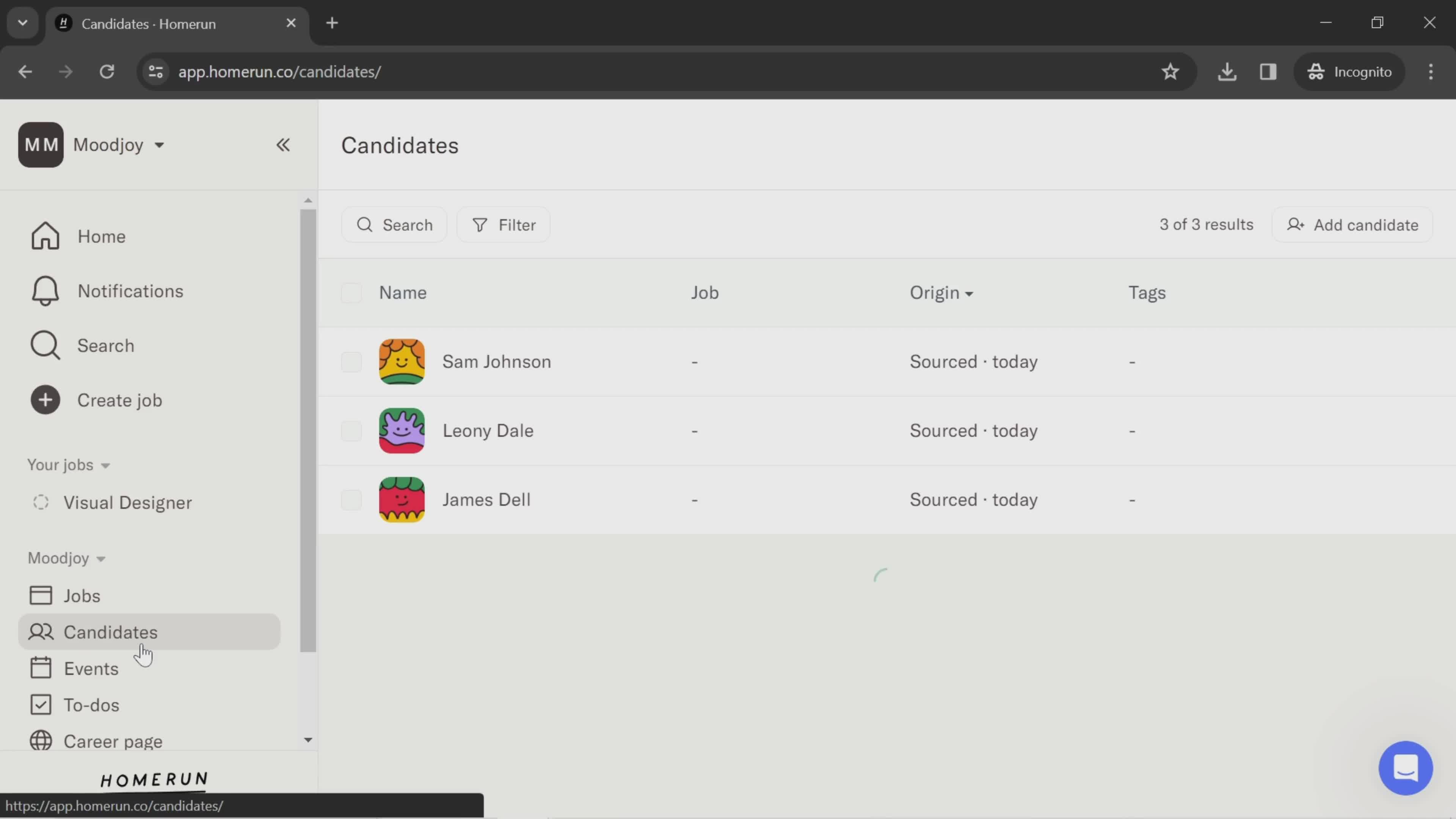View site information icon in address bar
The image size is (1456, 819).
click(x=155, y=72)
